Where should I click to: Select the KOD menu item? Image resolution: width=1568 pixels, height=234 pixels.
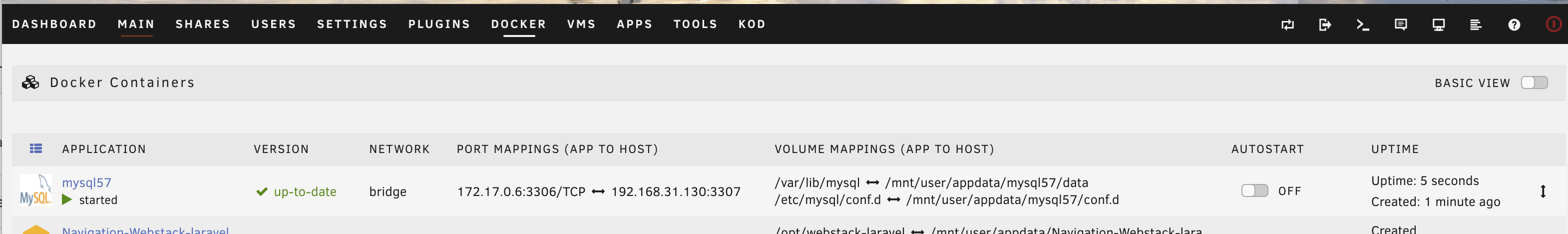pyautogui.click(x=752, y=24)
